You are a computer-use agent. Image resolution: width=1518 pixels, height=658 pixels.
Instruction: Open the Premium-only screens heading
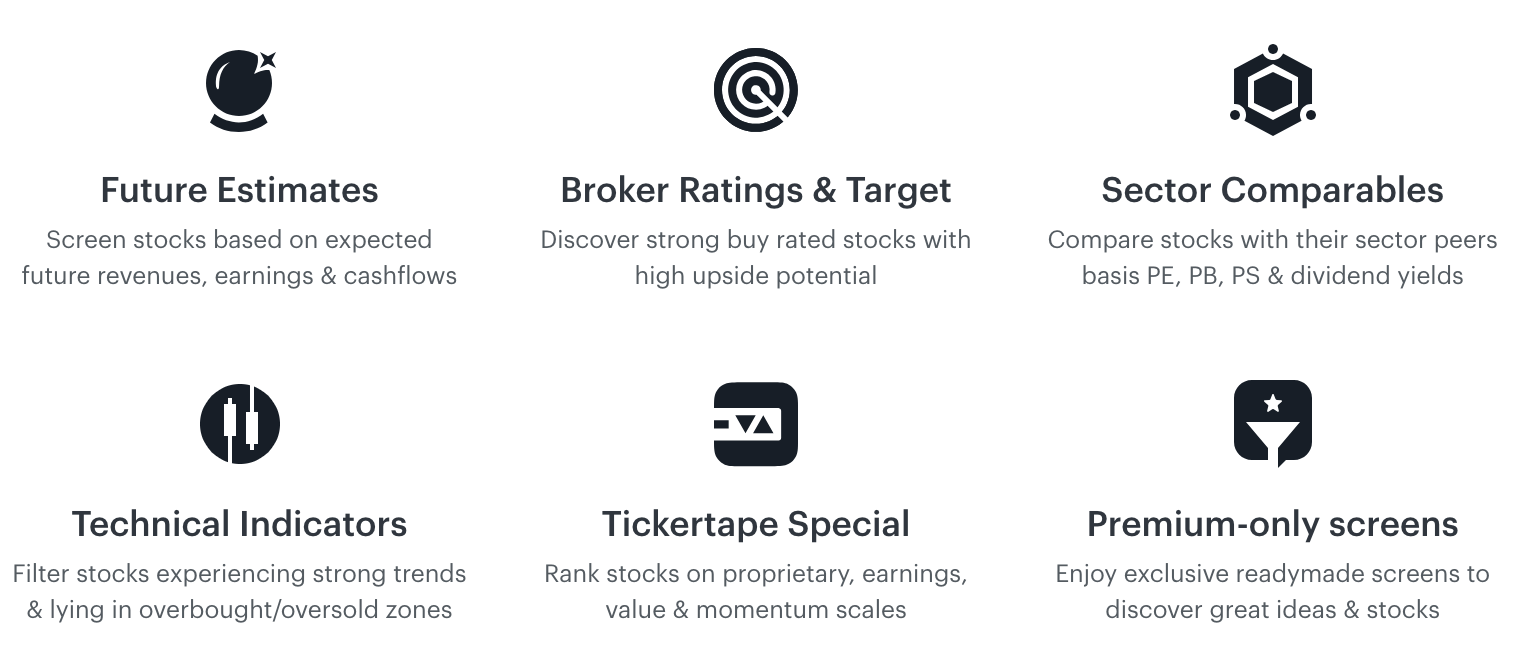1272,524
